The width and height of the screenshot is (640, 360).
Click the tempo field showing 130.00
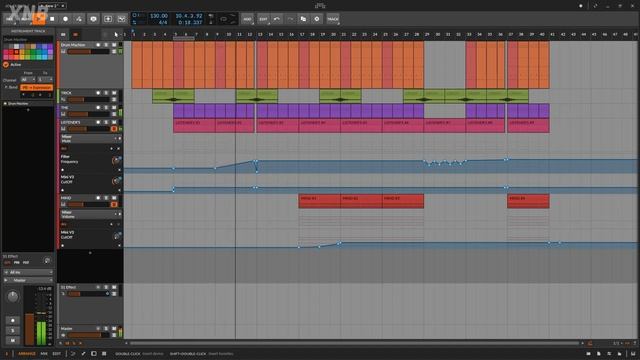(x=159, y=16)
